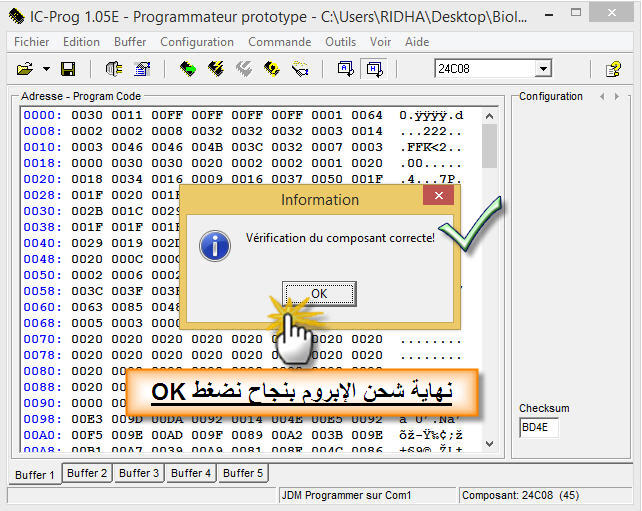This screenshot has width=642, height=511.
Task: Switch to the Buffer 3 tab
Action: [x=137, y=473]
